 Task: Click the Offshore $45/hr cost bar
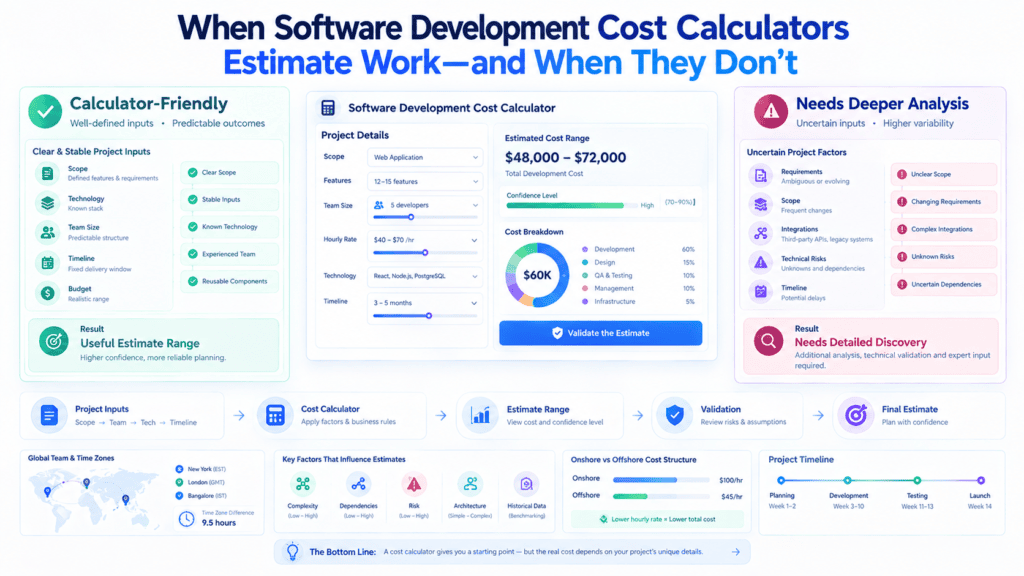[x=661, y=496]
